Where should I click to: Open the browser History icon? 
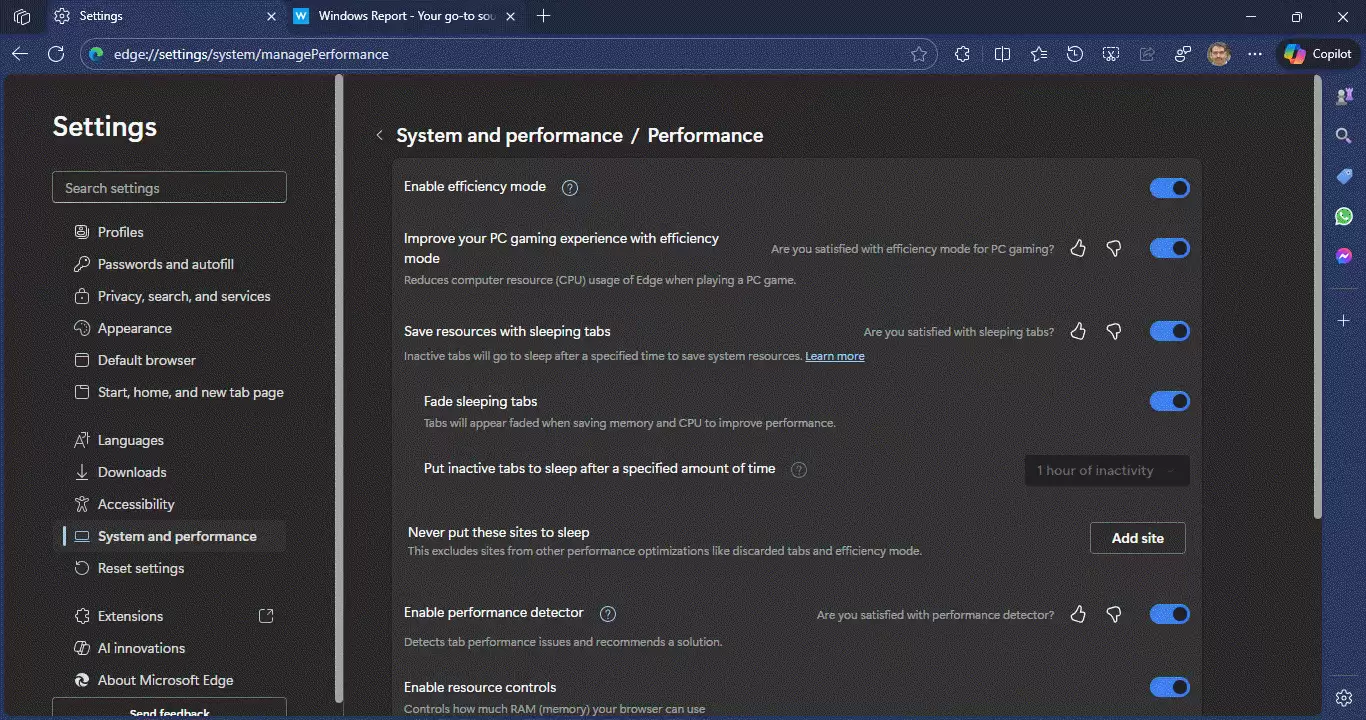1075,54
